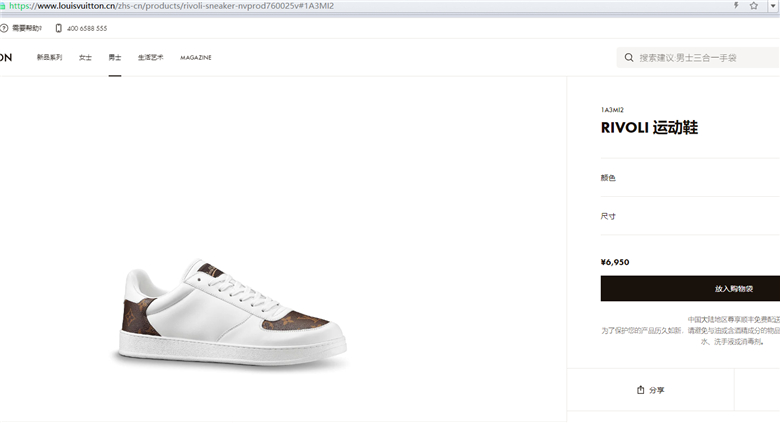This screenshot has width=780, height=423.
Task: Open the 女士 menu
Action: (85, 57)
